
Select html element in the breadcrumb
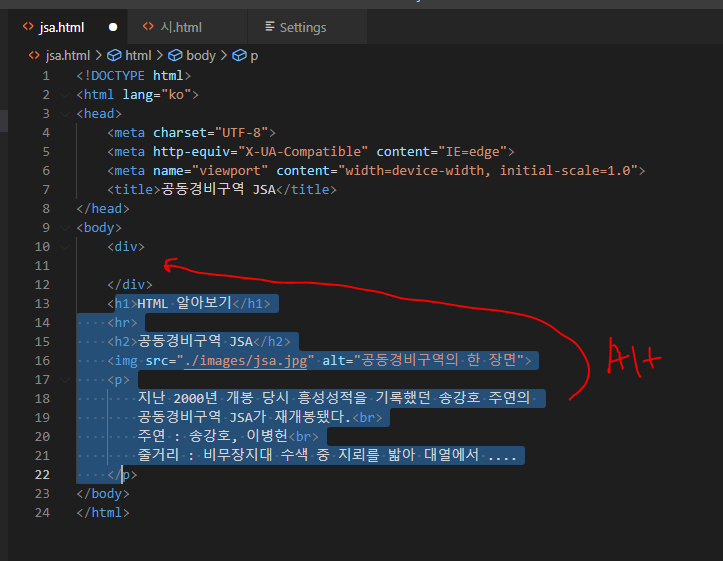138,56
